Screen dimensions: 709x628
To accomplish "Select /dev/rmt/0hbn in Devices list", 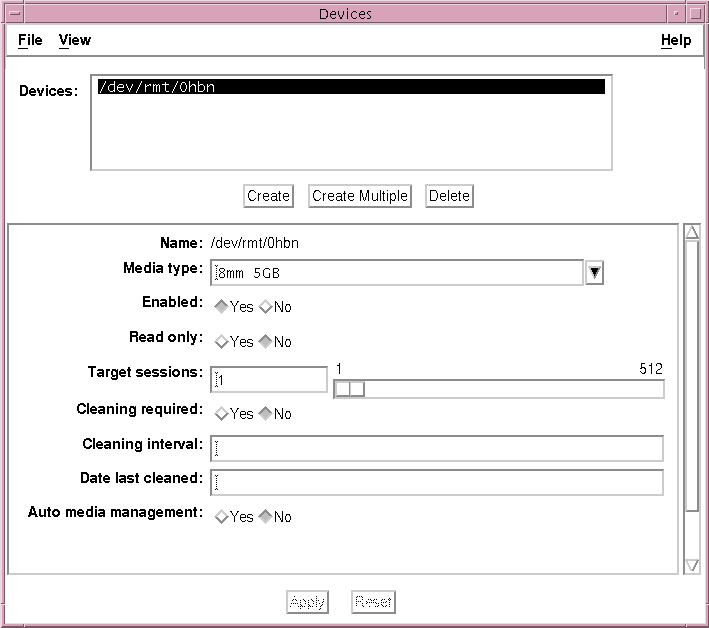I will 350,87.
